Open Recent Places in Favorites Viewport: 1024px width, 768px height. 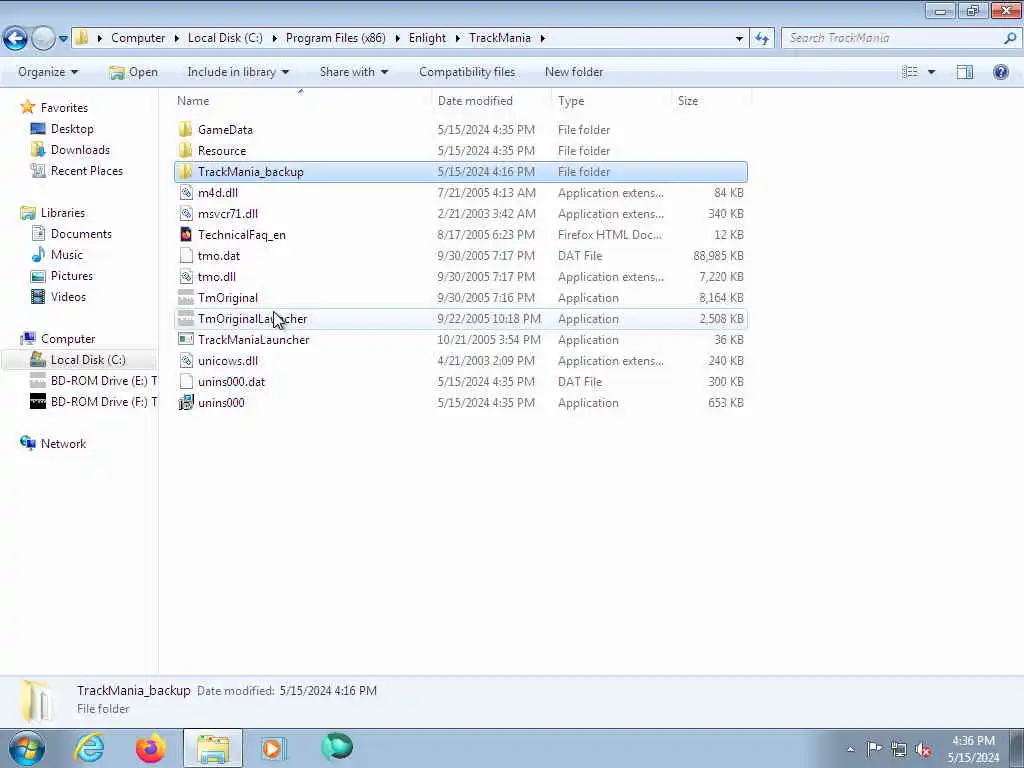click(x=86, y=170)
